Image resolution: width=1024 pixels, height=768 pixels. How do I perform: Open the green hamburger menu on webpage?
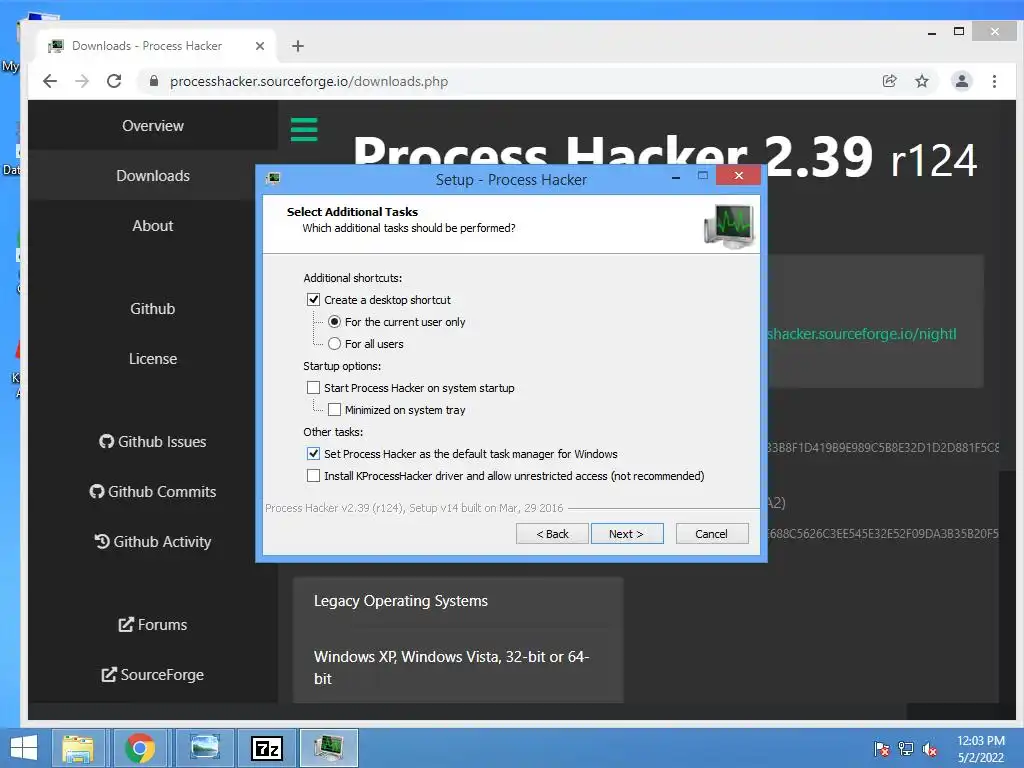coord(304,129)
